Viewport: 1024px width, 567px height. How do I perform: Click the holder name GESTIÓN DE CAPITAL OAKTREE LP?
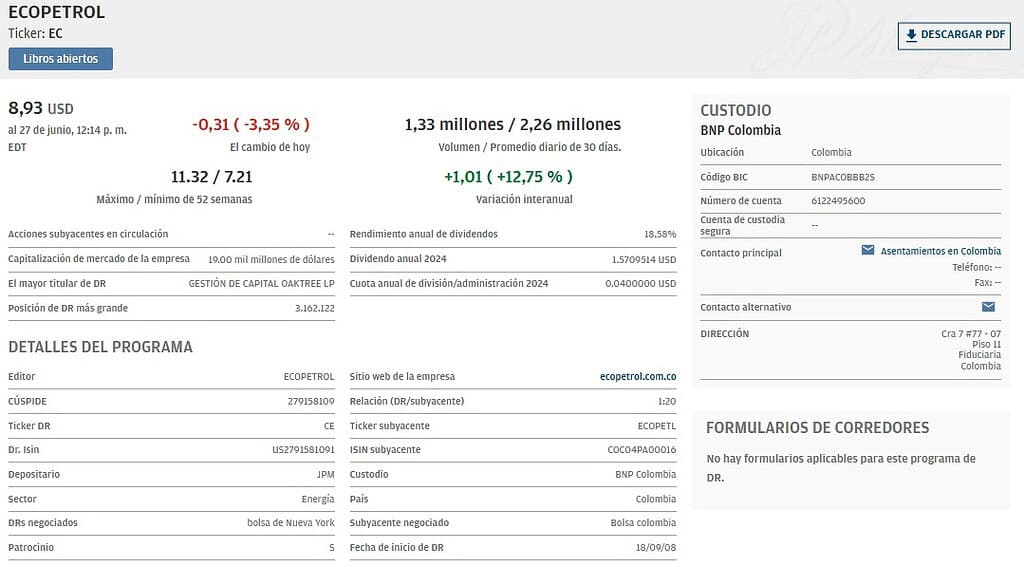pyautogui.click(x=261, y=284)
